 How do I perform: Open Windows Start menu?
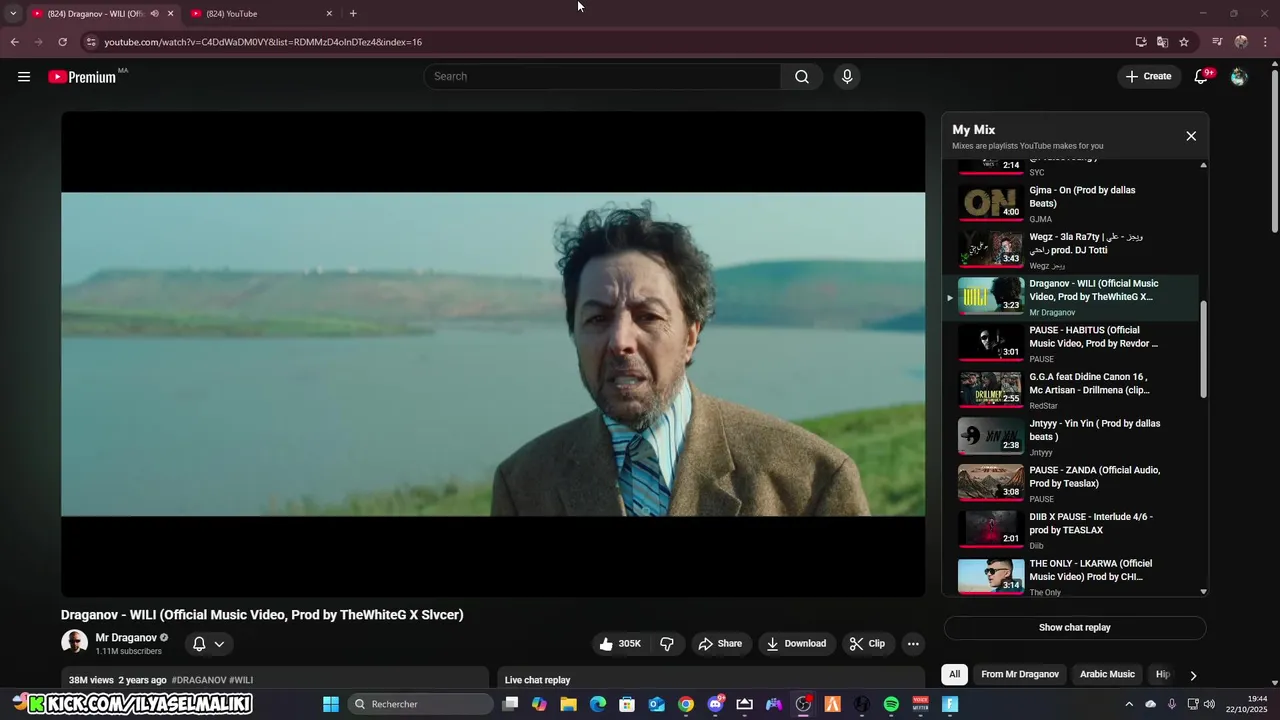331,704
